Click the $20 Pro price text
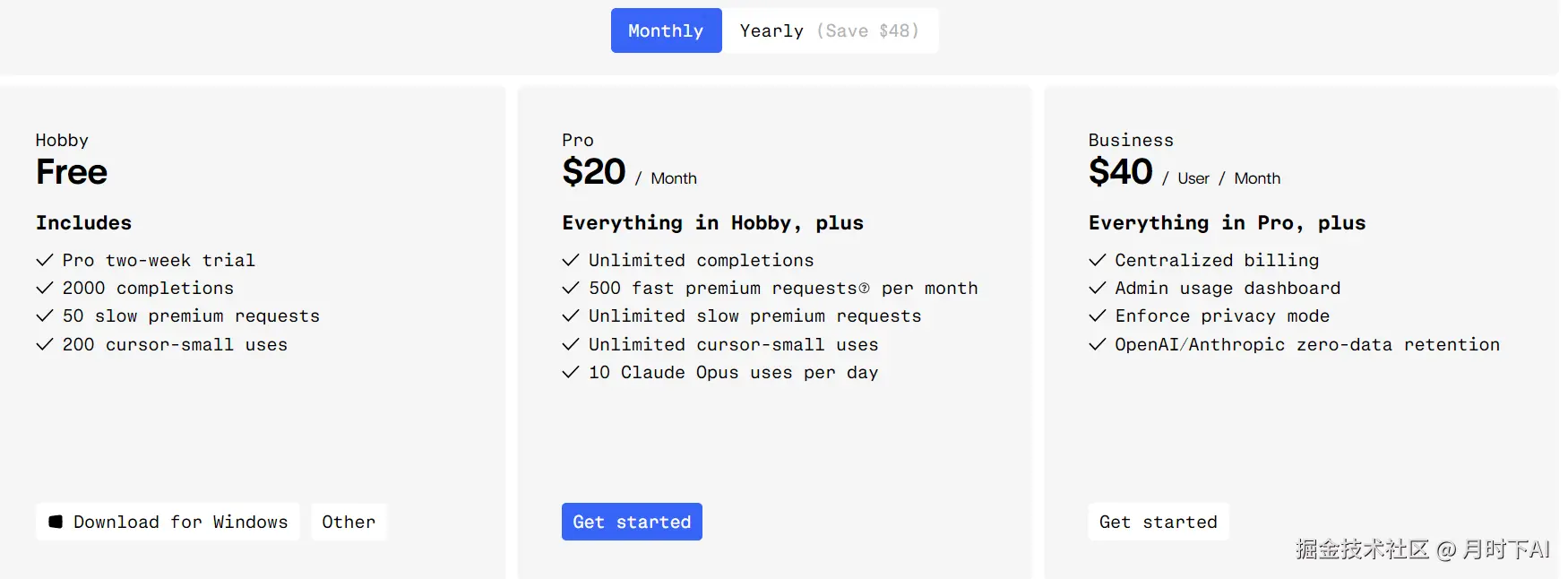The height and width of the screenshot is (579, 1568). coord(593,172)
